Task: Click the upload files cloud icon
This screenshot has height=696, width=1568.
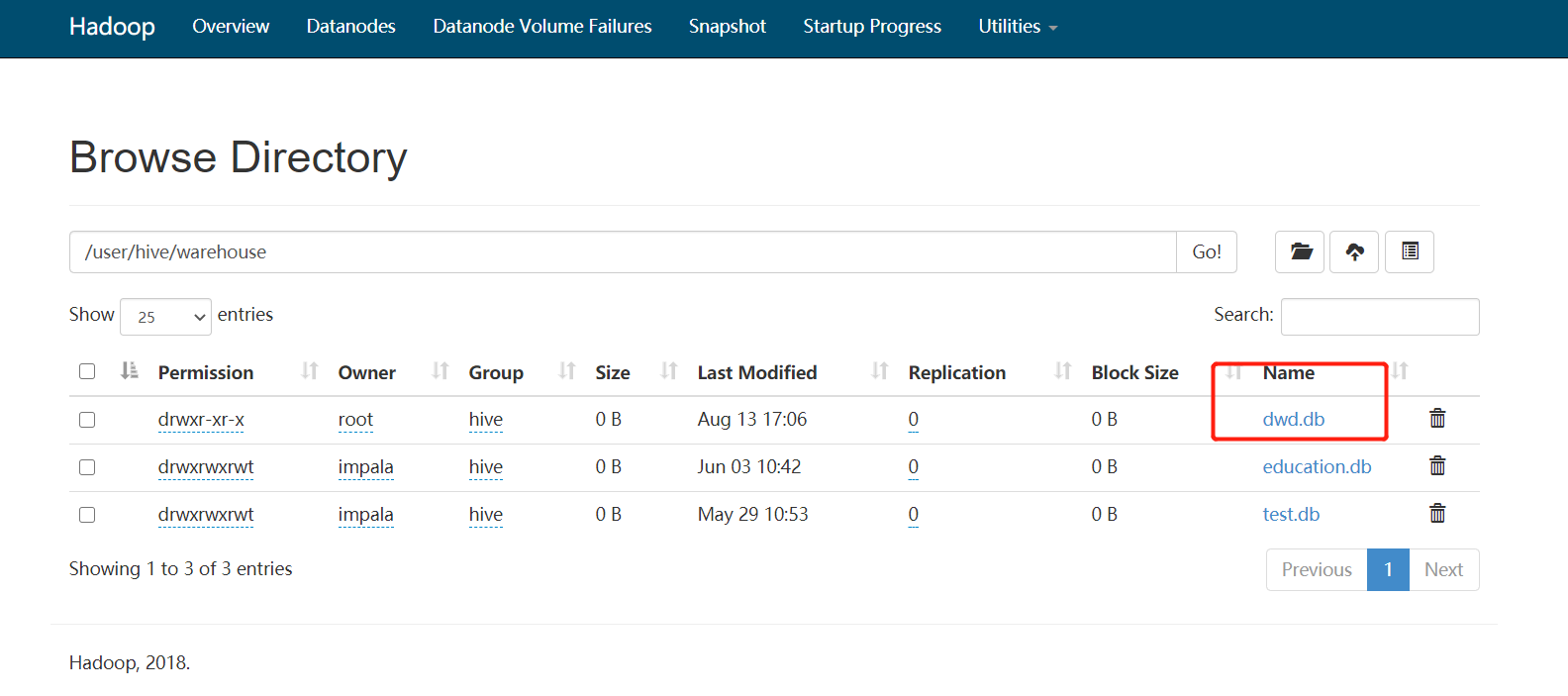Action: click(1354, 251)
